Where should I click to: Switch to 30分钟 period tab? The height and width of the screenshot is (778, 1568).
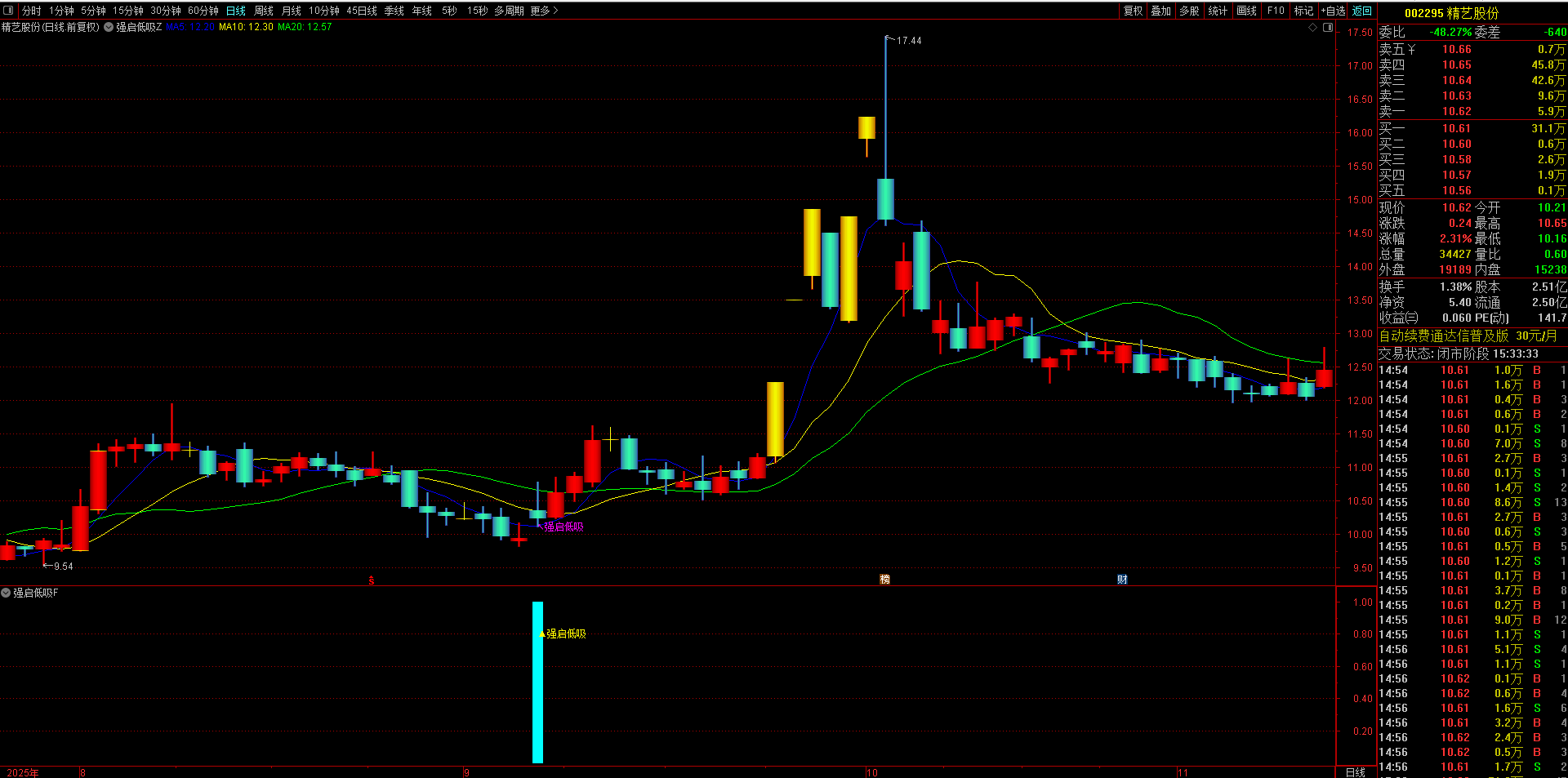166,11
